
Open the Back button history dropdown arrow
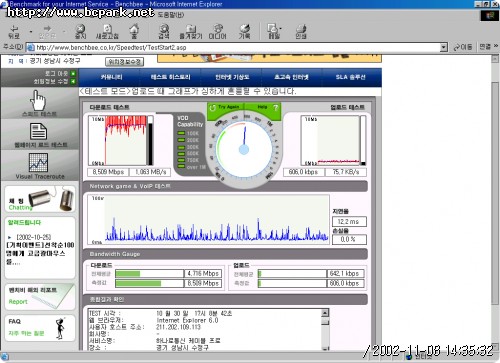point(31,32)
